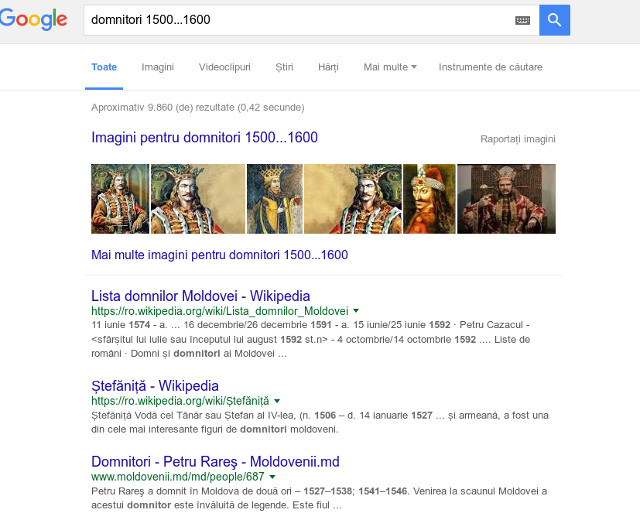This screenshot has height=520, width=640.
Task: Click inside the search query field
Action: pyautogui.click(x=300, y=20)
